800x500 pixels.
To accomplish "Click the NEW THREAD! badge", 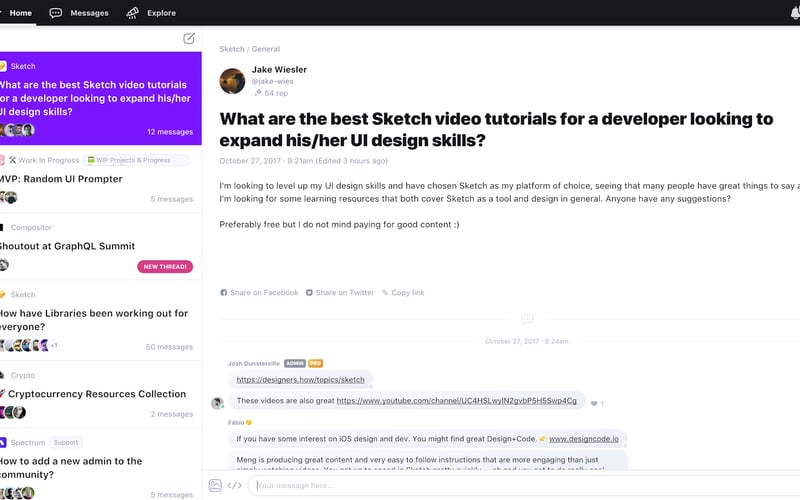I will tap(165, 266).
